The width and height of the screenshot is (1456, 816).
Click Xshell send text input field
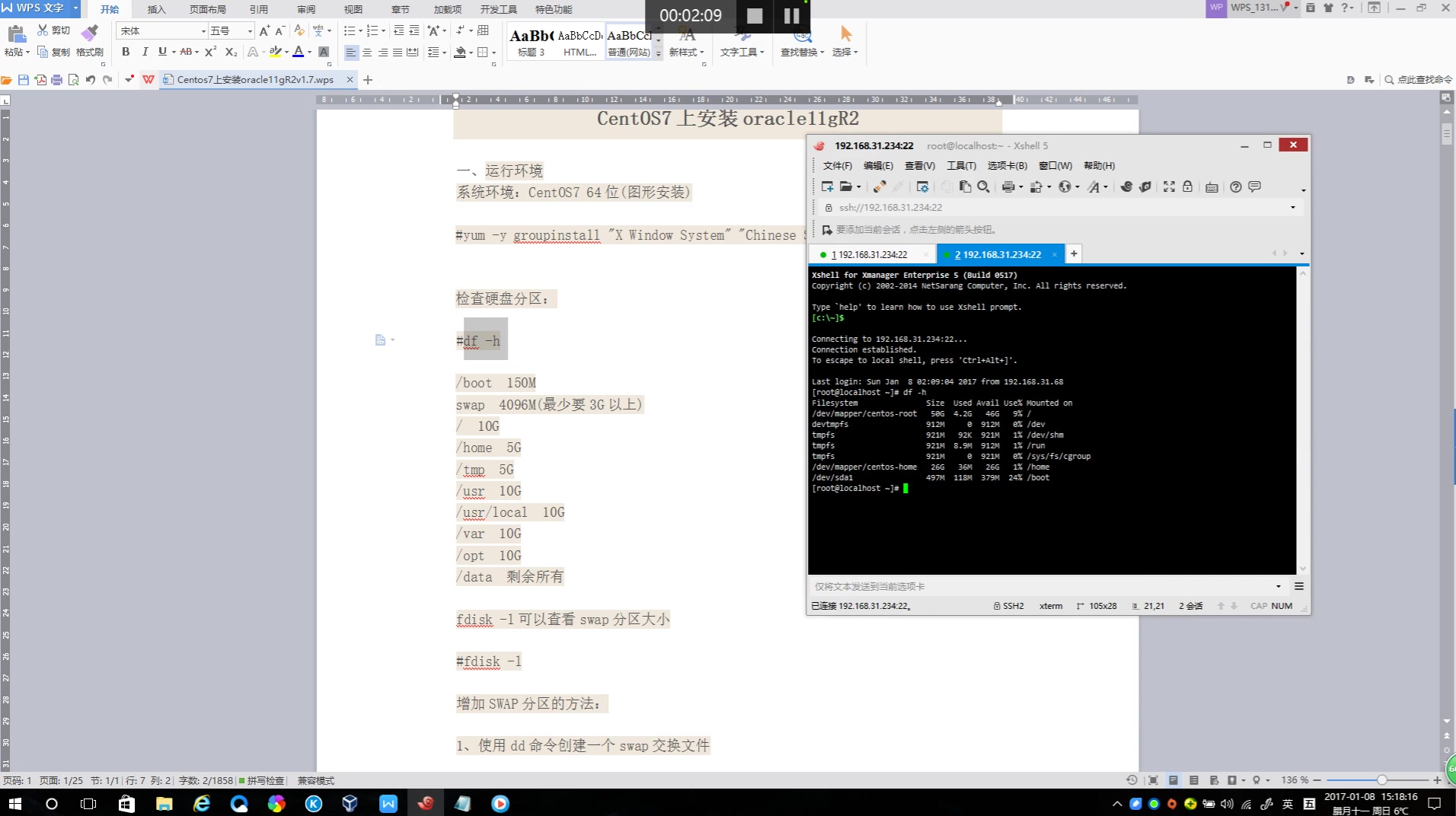(1042, 586)
